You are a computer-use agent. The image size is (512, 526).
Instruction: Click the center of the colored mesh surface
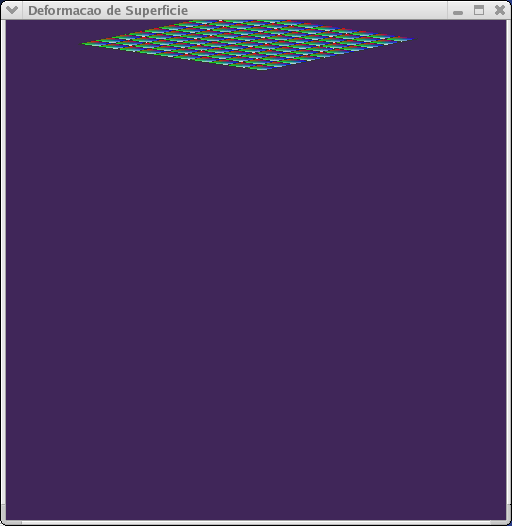pyautogui.click(x=247, y=44)
